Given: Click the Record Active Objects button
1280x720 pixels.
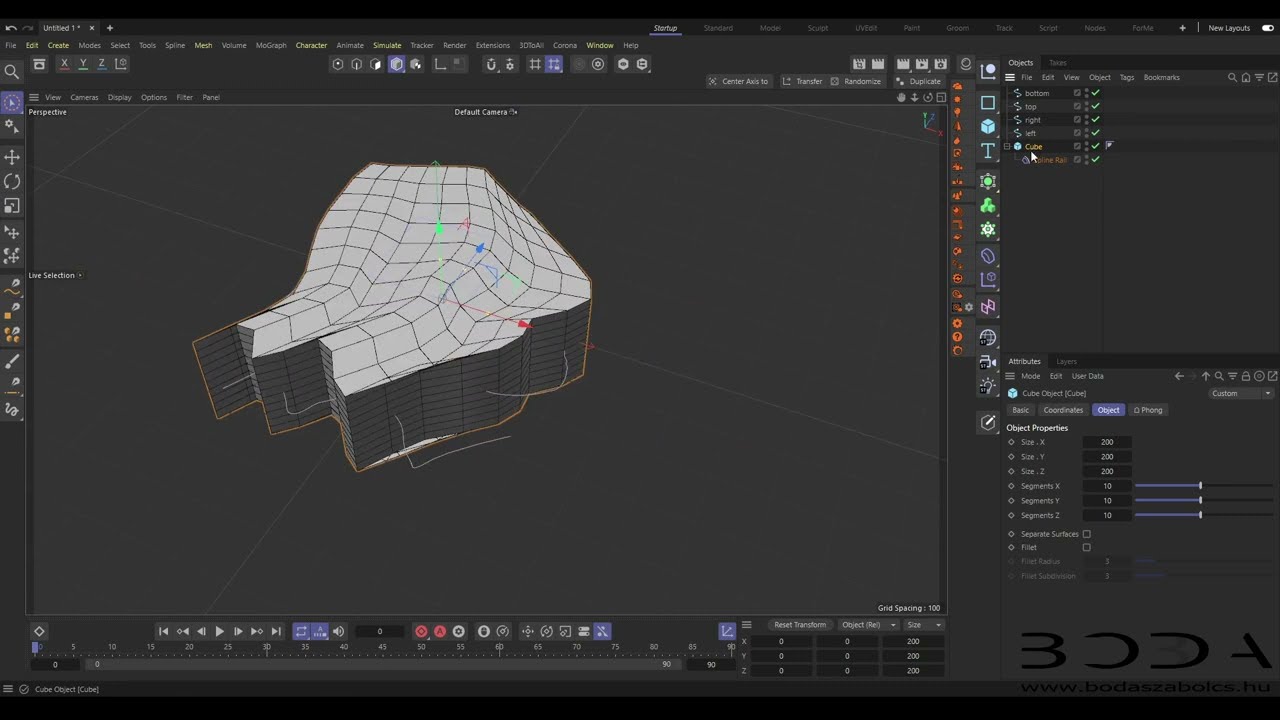Looking at the screenshot, I should (x=421, y=631).
